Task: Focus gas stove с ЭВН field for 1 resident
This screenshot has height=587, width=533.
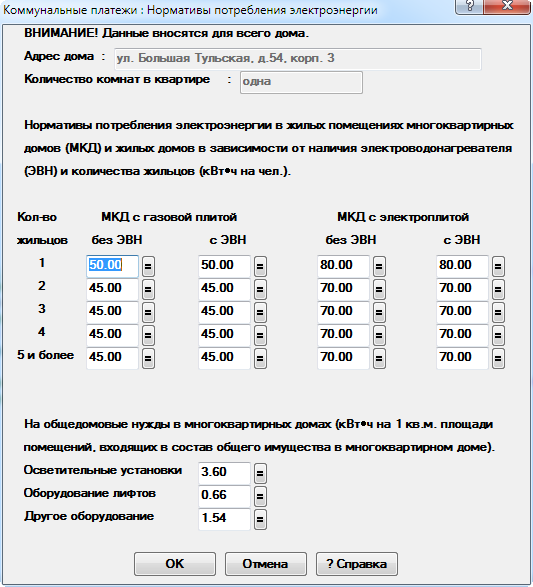Action: click(x=224, y=266)
